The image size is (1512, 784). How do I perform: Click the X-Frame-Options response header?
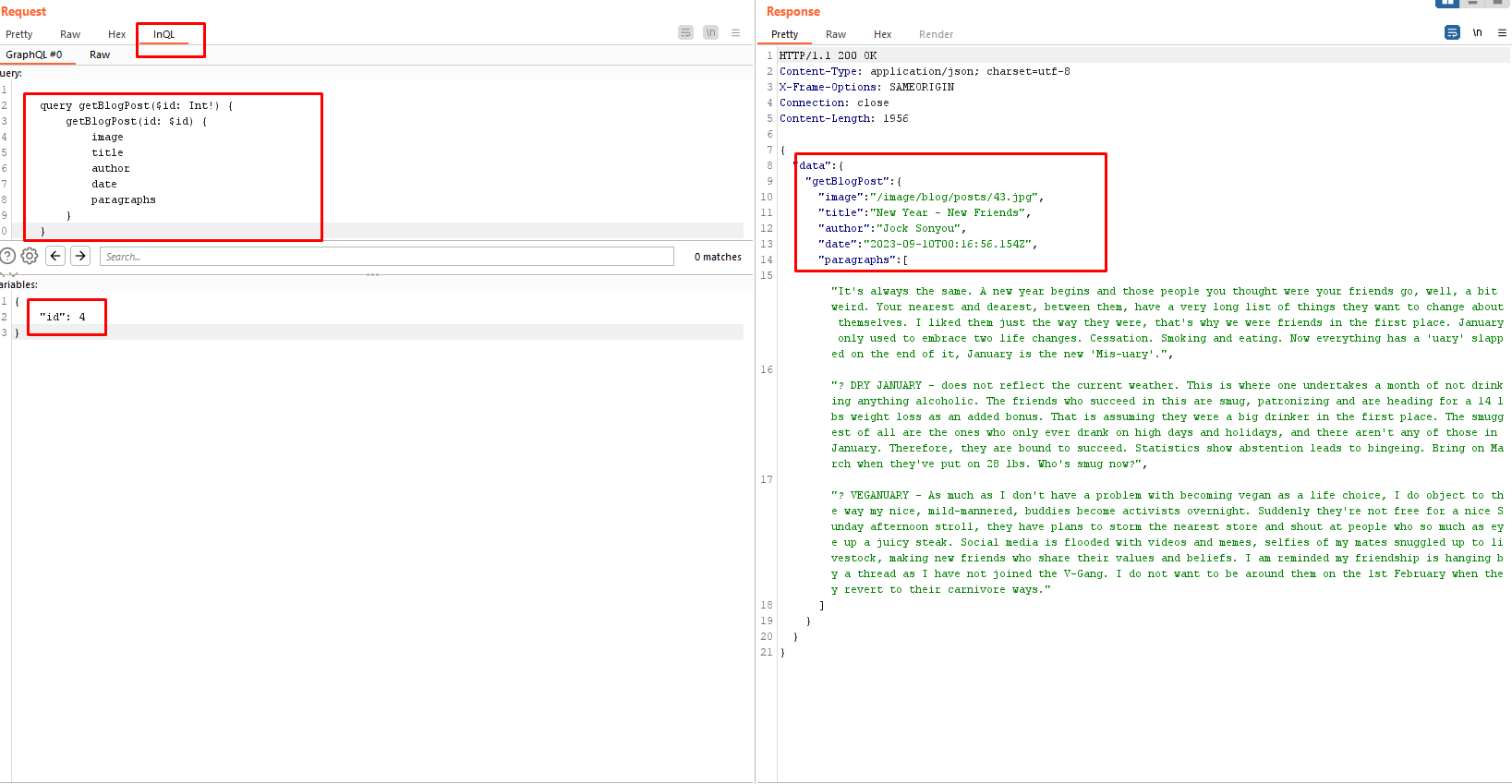pos(867,87)
